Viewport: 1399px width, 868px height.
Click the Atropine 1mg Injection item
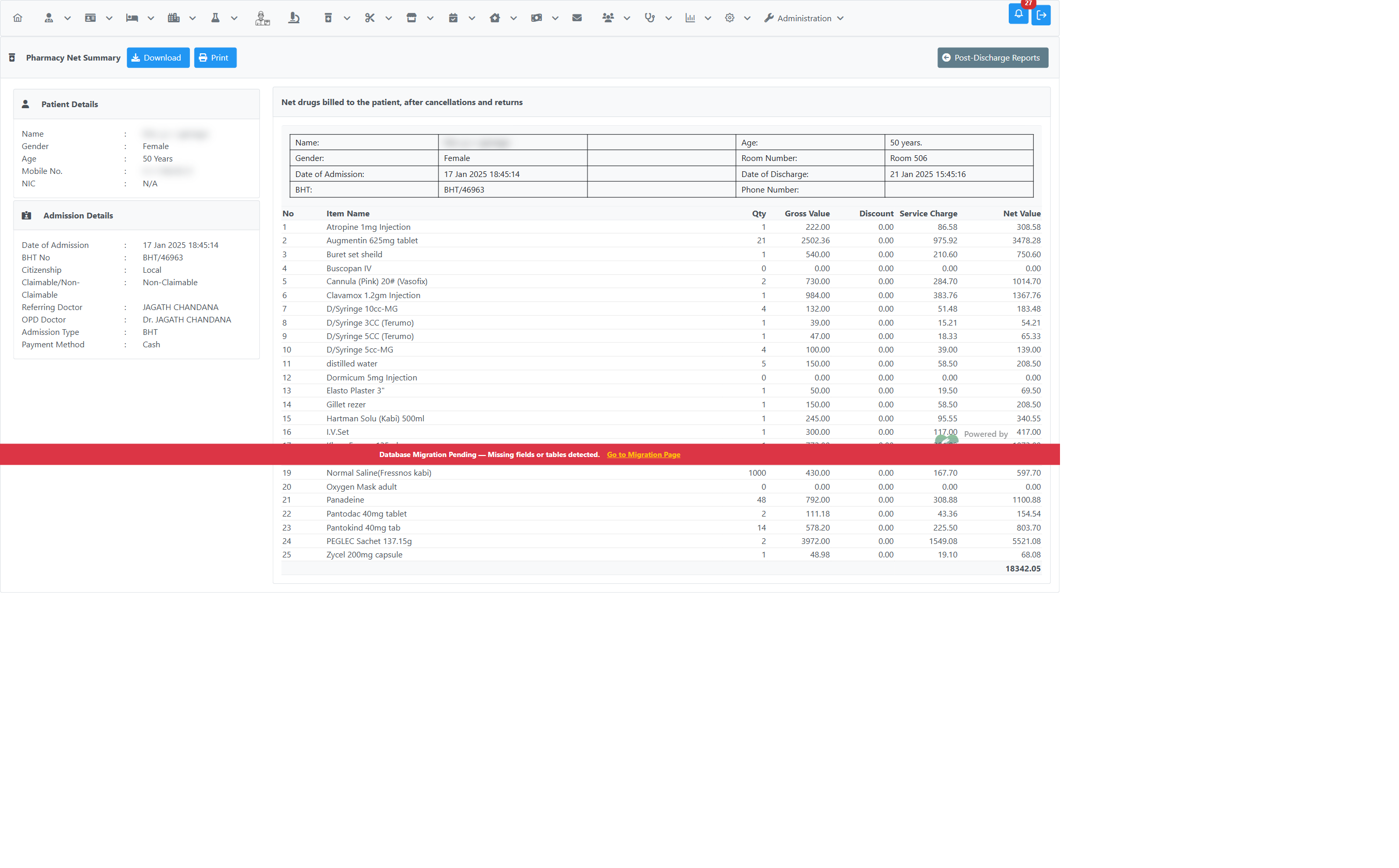coord(368,227)
